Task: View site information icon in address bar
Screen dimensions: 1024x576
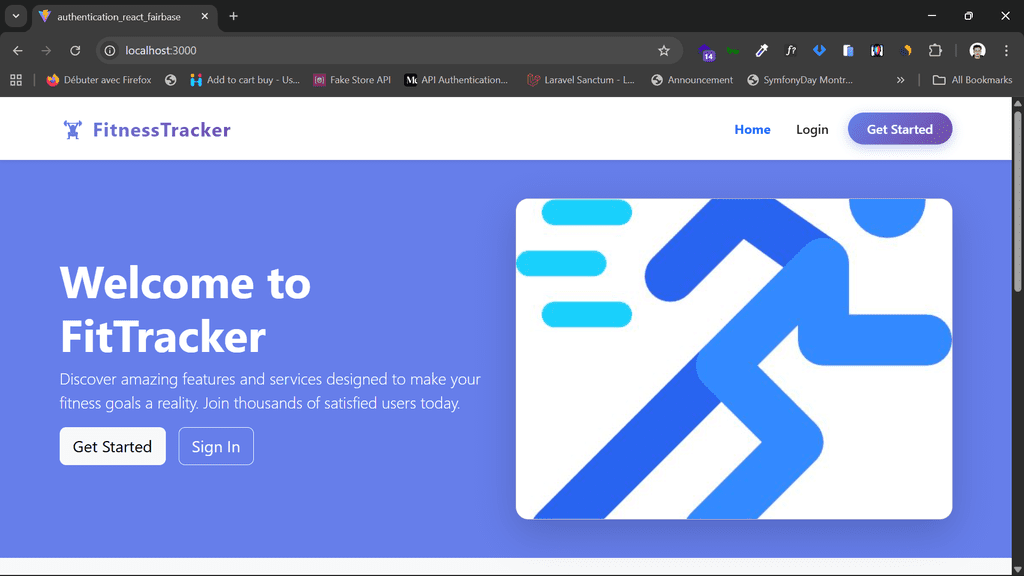Action: pyautogui.click(x=110, y=50)
